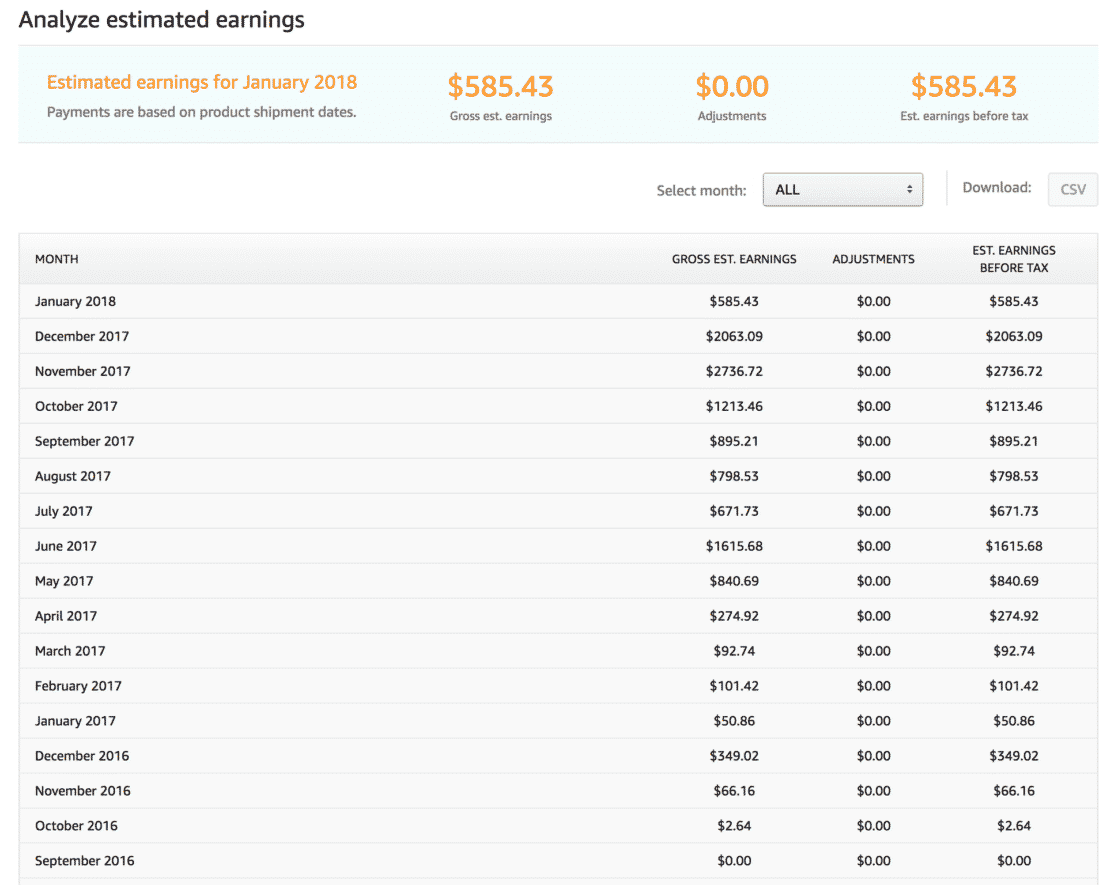Click the EST. EARNINGS BEFORE TAX column header

(x=1014, y=259)
